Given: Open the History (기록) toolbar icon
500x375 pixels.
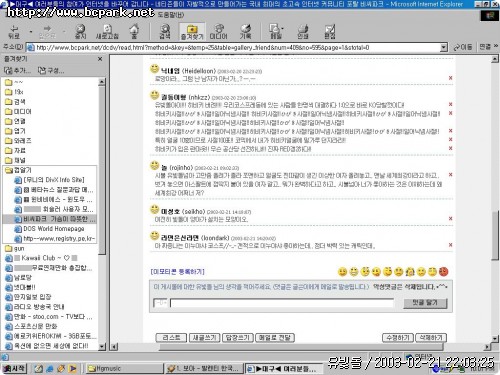Looking at the screenshot, I should click(x=246, y=32).
